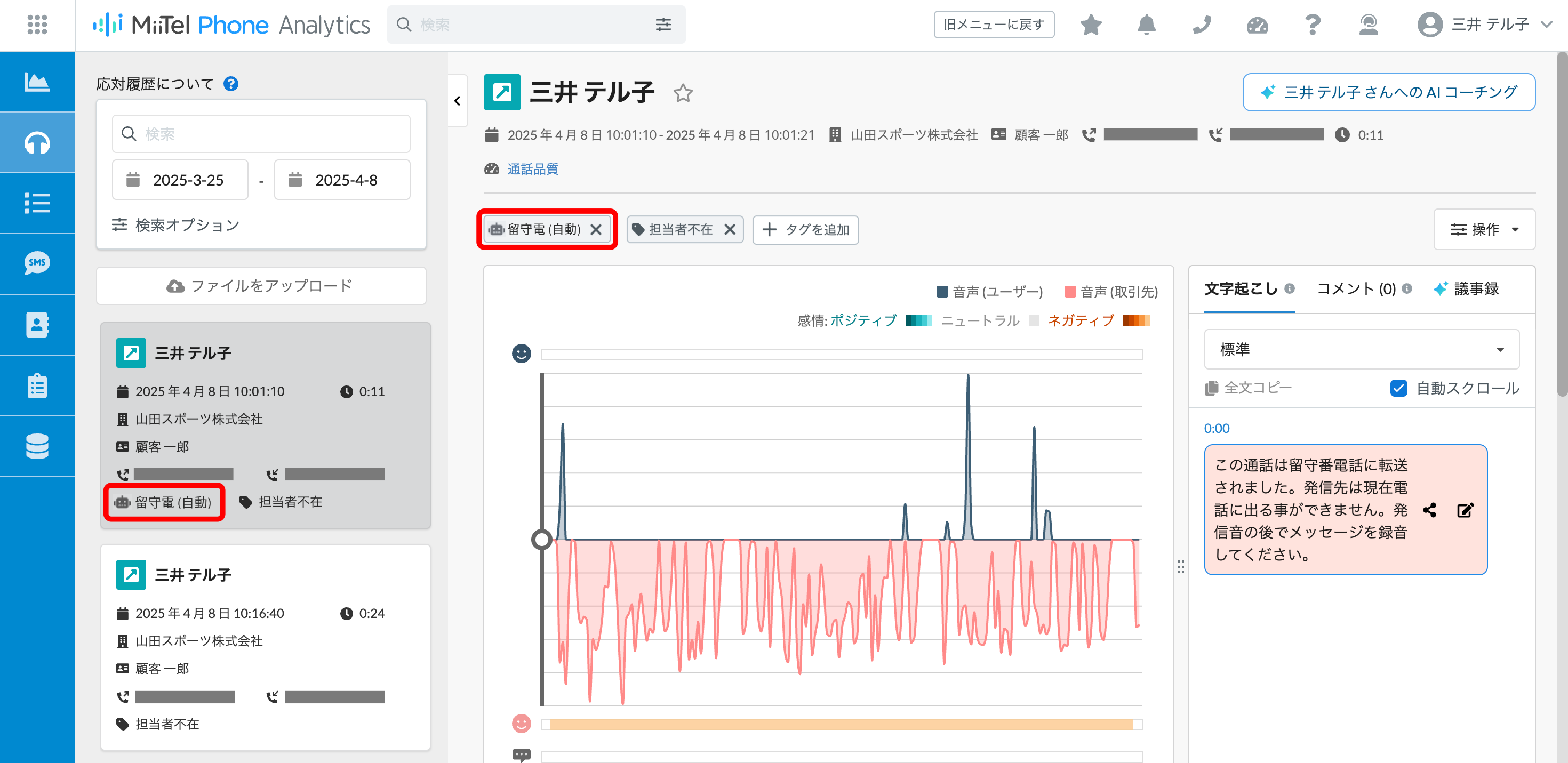Jump to the 0:00 transcript timestamp
Viewport: 1568px width, 763px height.
pos(1216,428)
